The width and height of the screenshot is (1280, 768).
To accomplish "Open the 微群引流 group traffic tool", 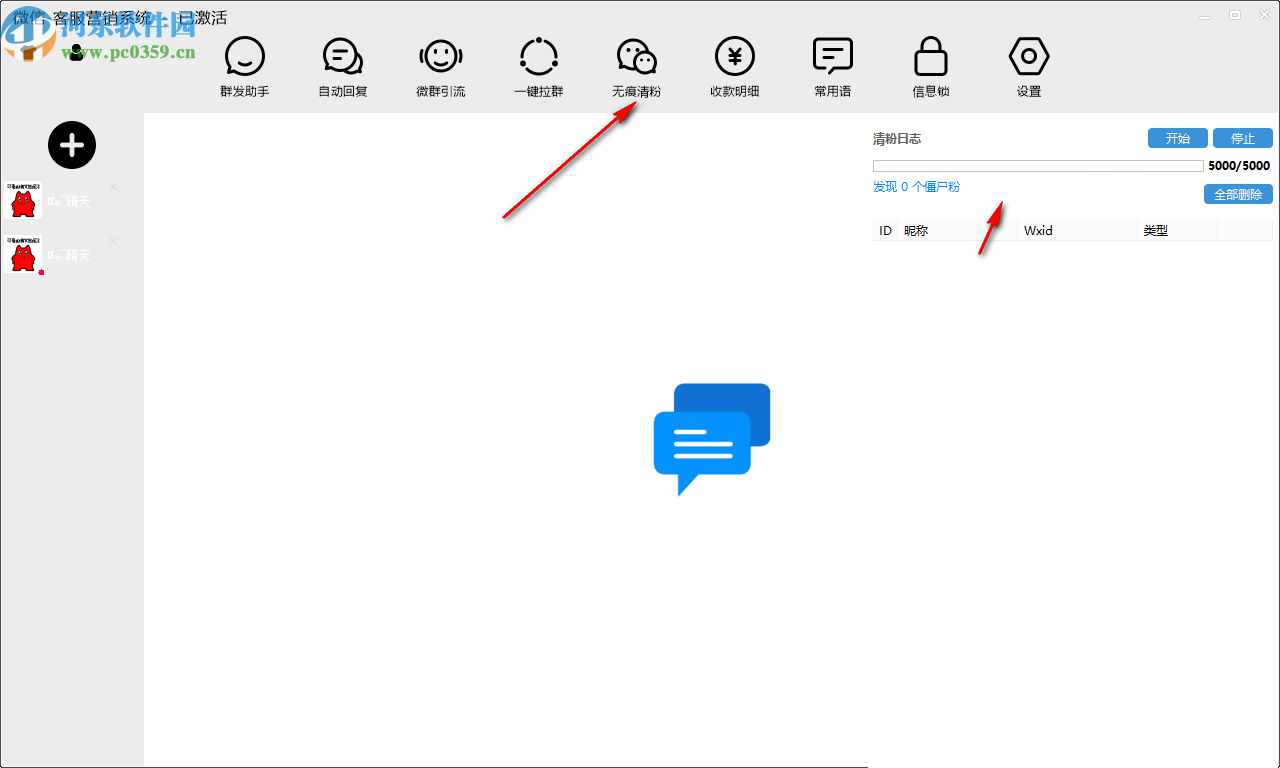I will (x=441, y=67).
